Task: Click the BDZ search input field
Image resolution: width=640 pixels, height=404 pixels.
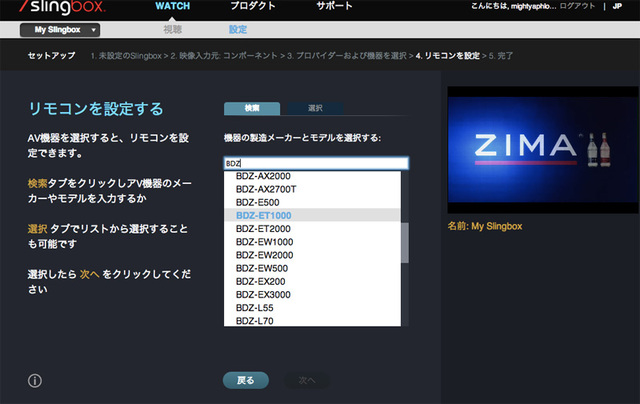Action: (x=316, y=163)
